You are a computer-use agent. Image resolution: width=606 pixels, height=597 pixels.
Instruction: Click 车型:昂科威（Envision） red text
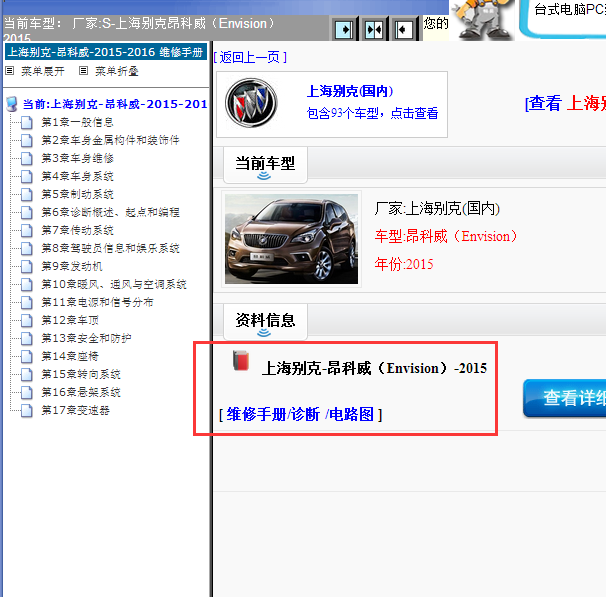tap(446, 236)
